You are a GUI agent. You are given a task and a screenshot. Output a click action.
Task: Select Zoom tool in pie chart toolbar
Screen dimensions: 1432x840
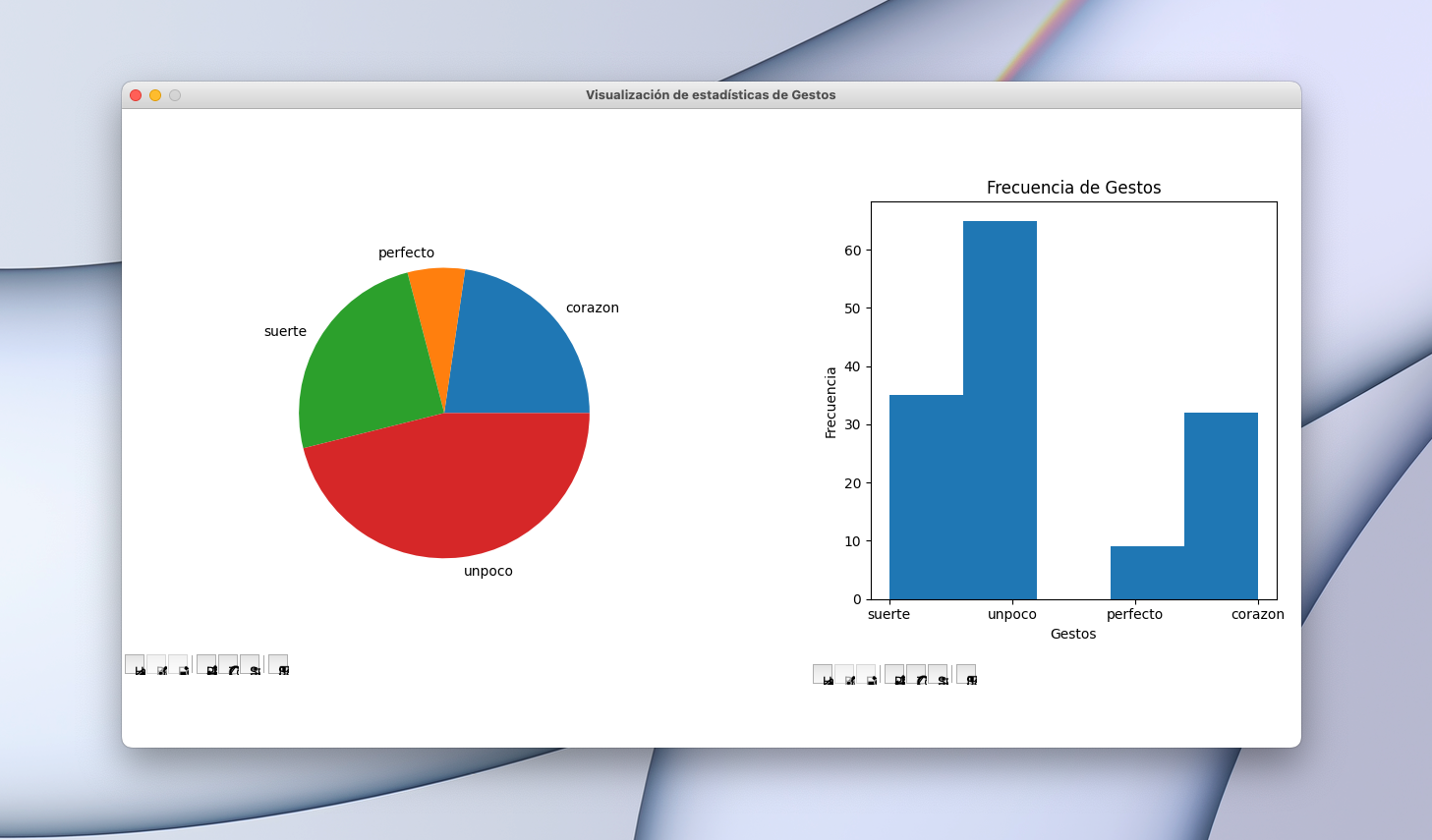[228, 664]
